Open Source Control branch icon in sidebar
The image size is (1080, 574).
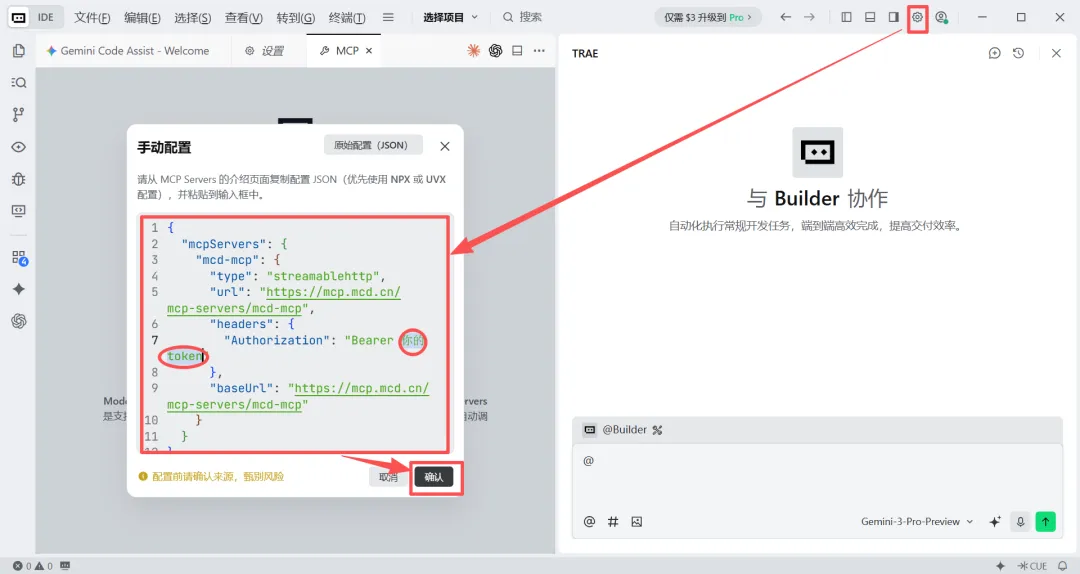19,114
